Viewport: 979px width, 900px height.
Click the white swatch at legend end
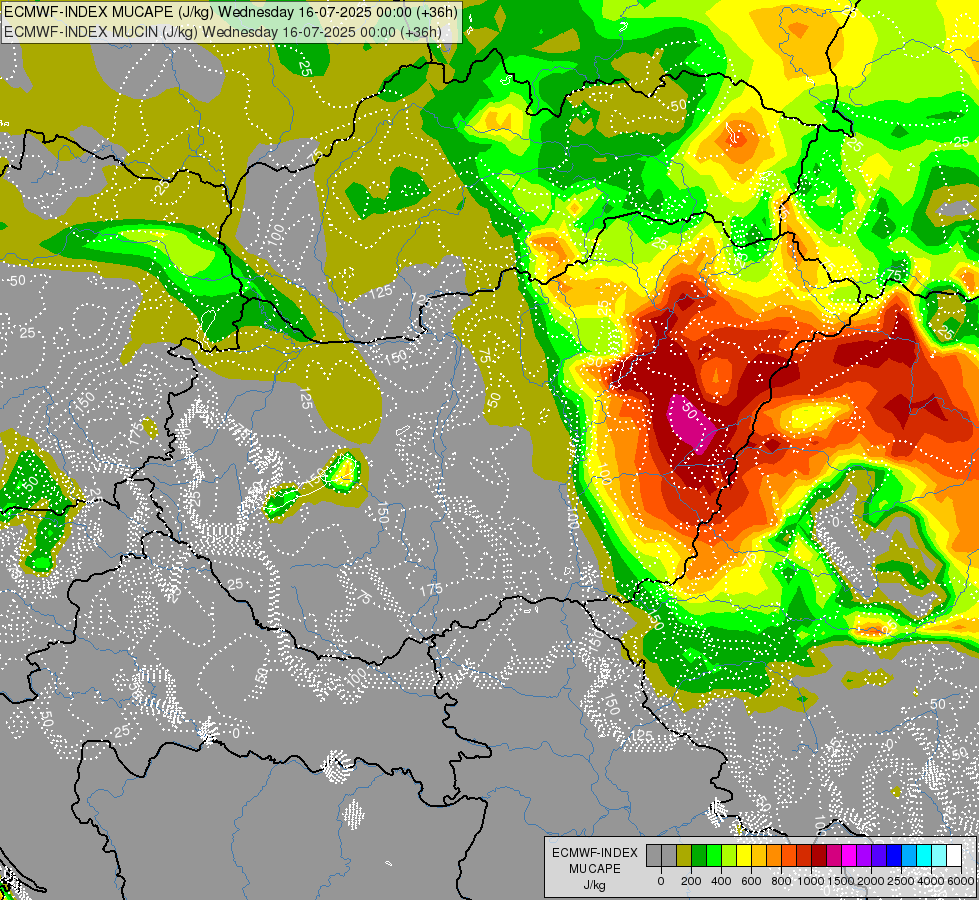click(954, 856)
